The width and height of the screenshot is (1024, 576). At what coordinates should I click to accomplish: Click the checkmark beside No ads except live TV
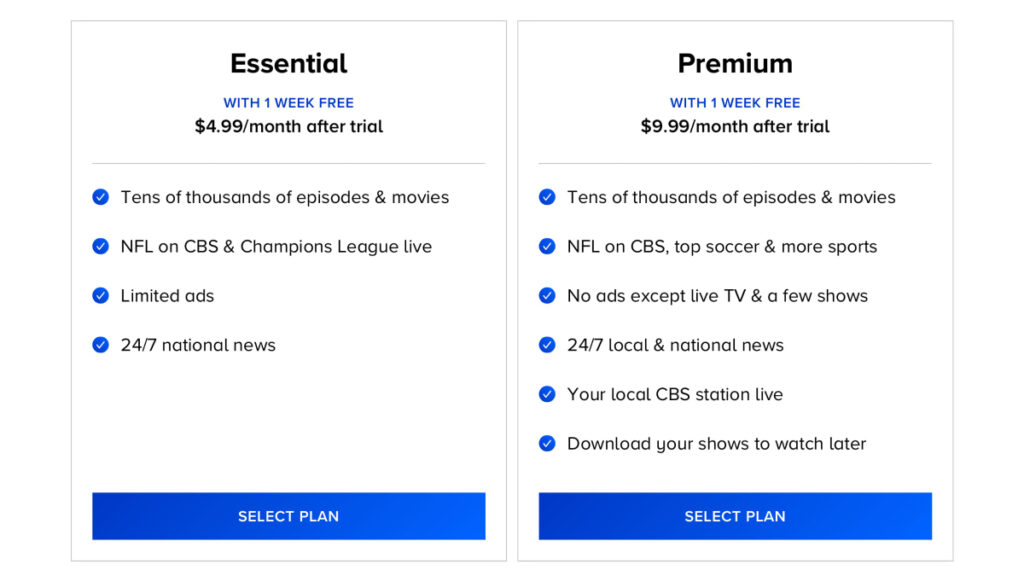click(547, 295)
